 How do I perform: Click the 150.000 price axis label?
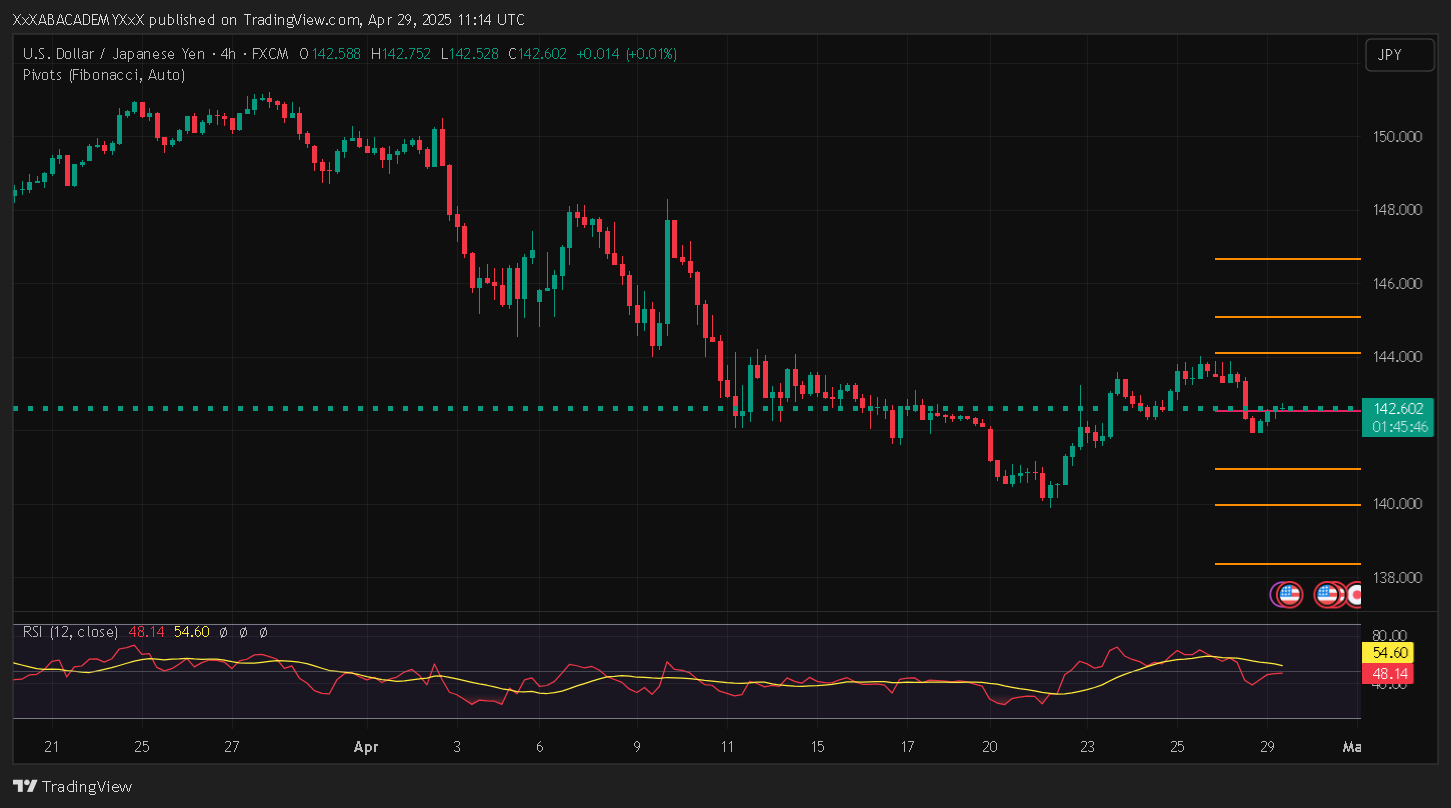1398,136
